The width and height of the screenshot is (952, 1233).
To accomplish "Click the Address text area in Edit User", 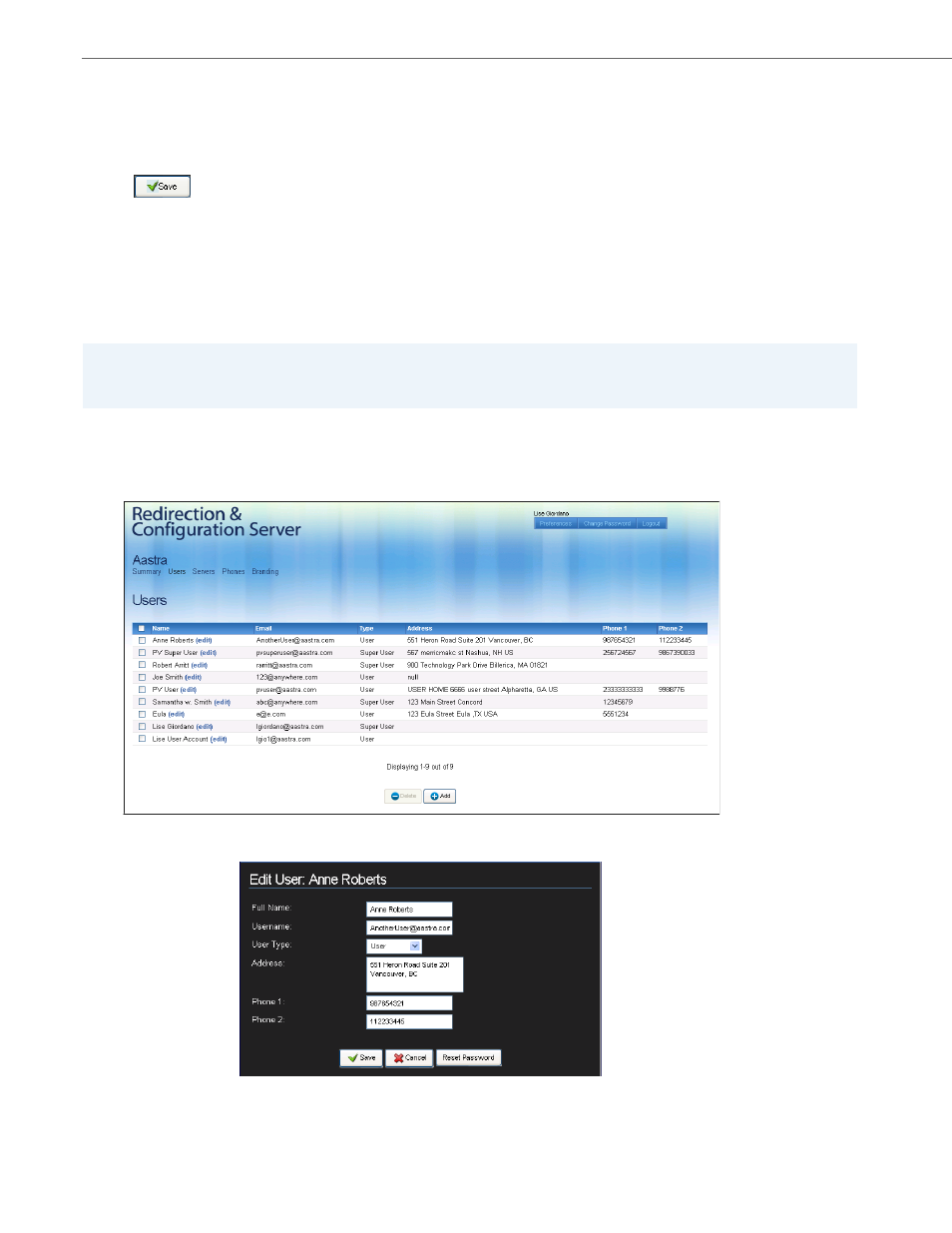I will pyautogui.click(x=414, y=974).
